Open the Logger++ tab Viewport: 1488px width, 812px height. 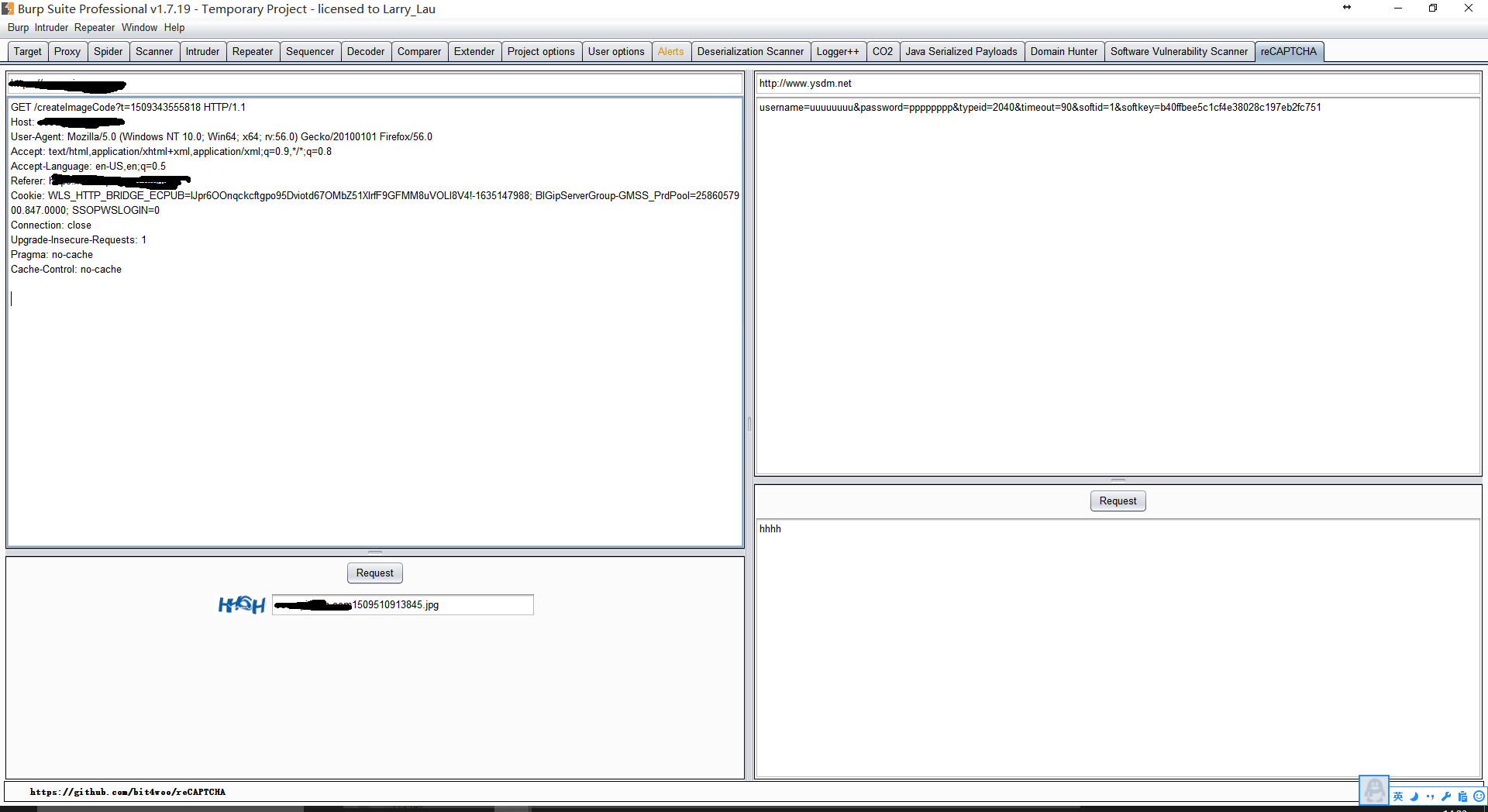coord(838,52)
